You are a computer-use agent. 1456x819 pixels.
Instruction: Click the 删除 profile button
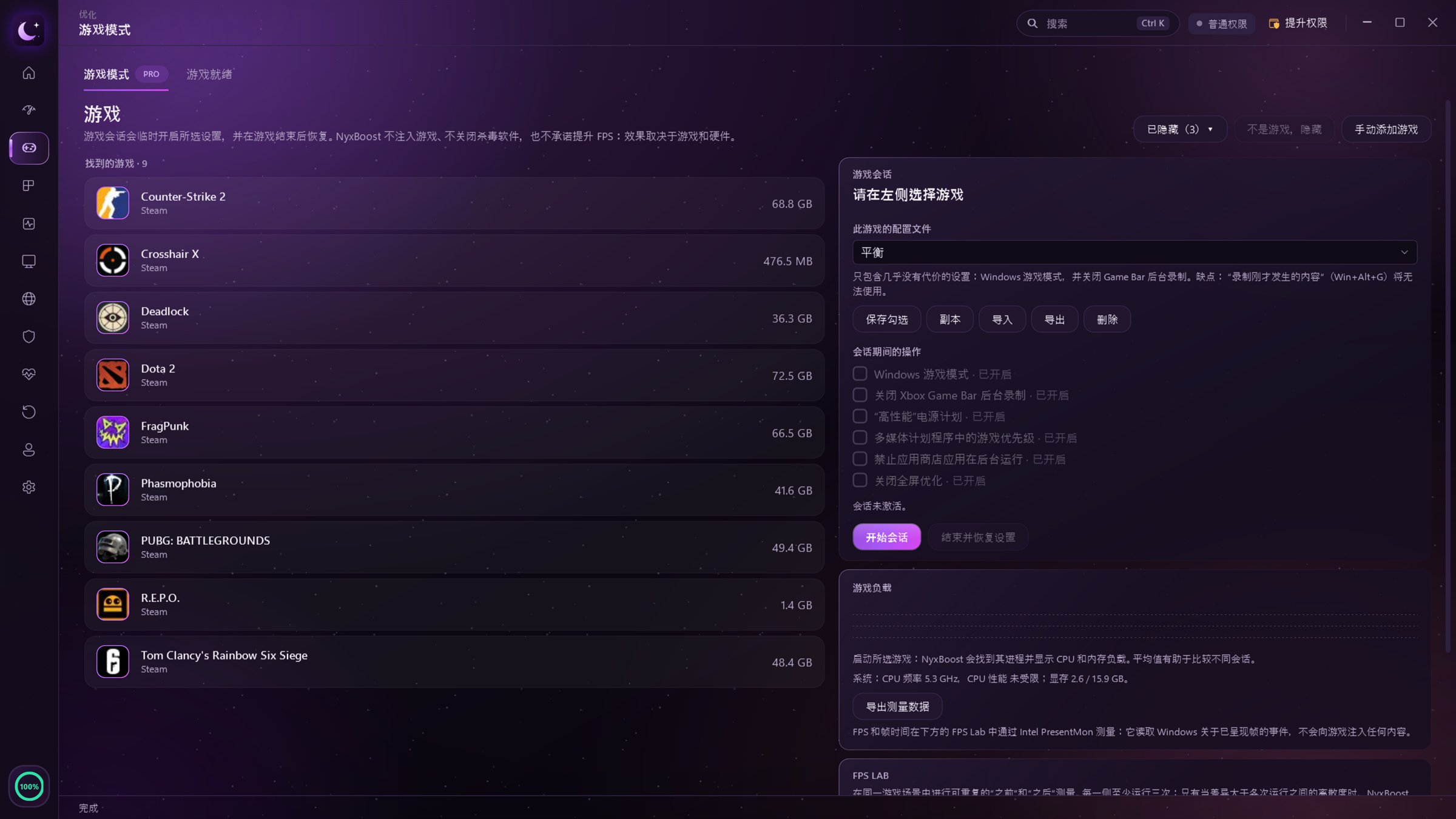1107,320
